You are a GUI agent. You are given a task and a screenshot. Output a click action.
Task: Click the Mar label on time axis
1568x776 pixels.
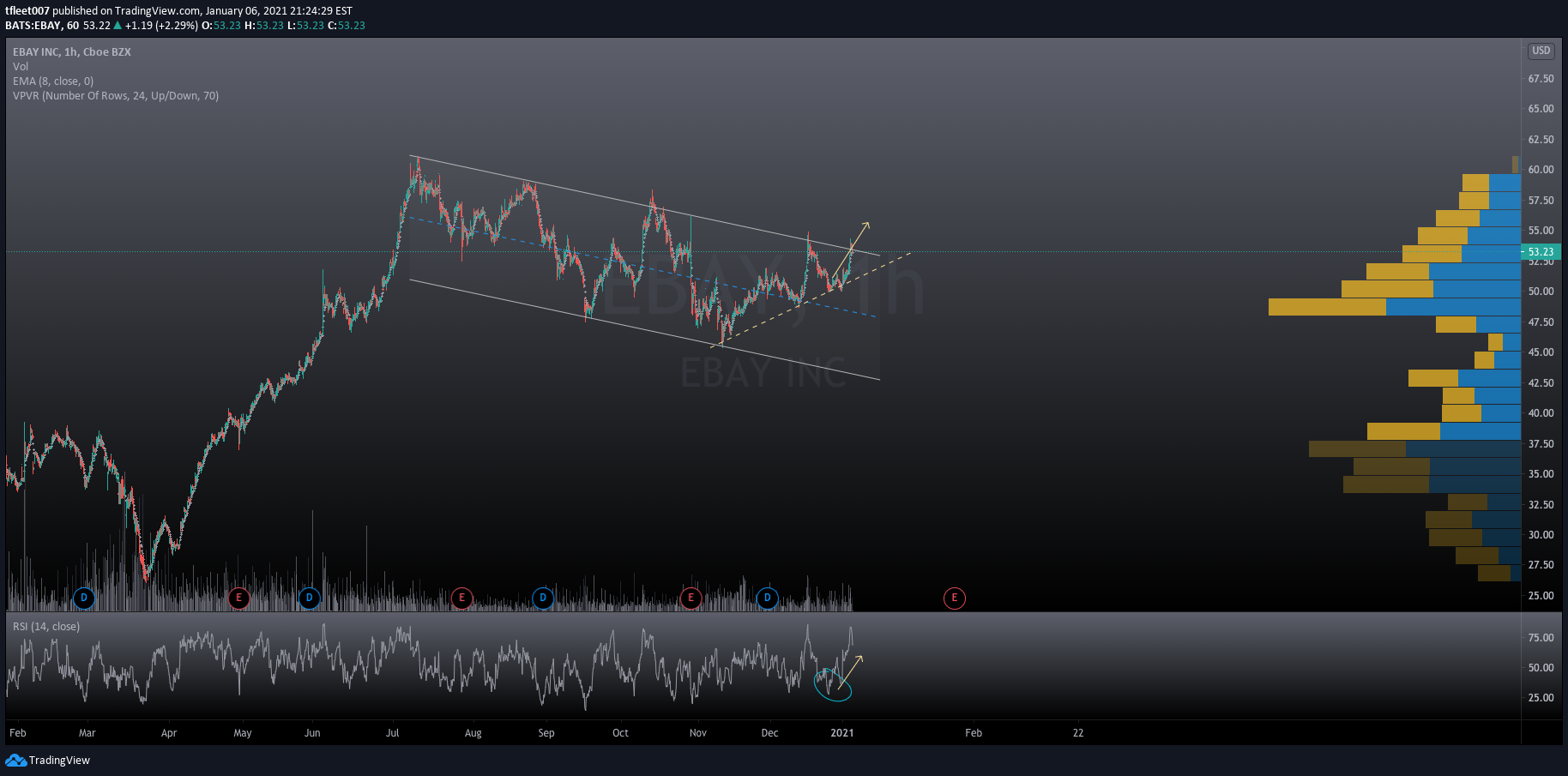tap(87, 733)
